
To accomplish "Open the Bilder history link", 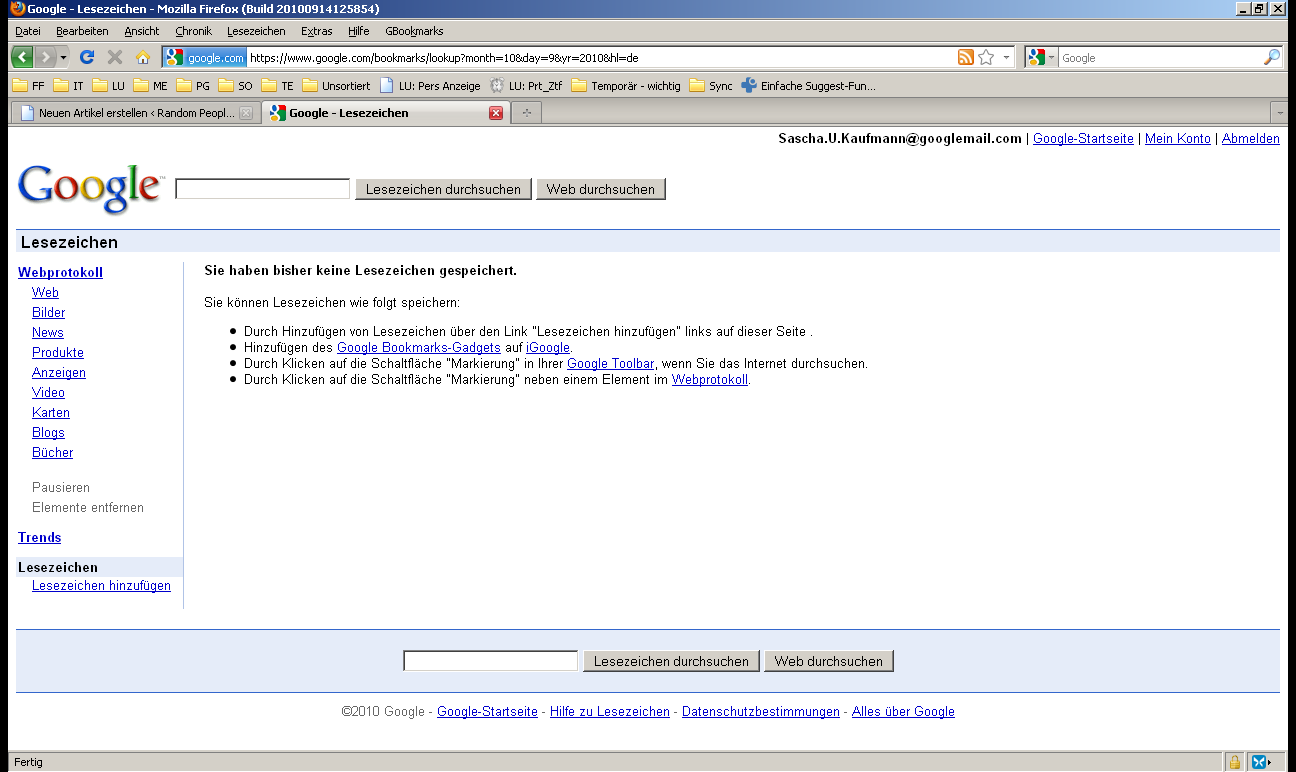I will click(x=48, y=312).
